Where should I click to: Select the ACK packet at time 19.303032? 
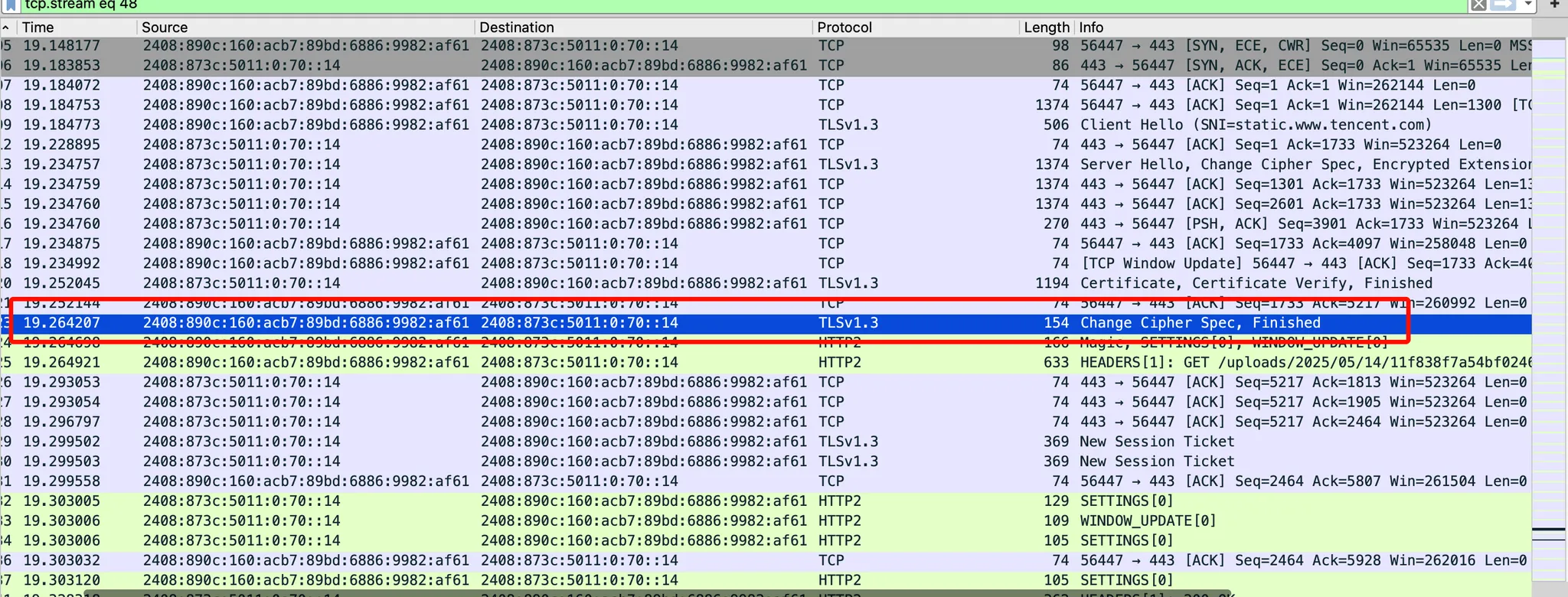(x=766, y=561)
